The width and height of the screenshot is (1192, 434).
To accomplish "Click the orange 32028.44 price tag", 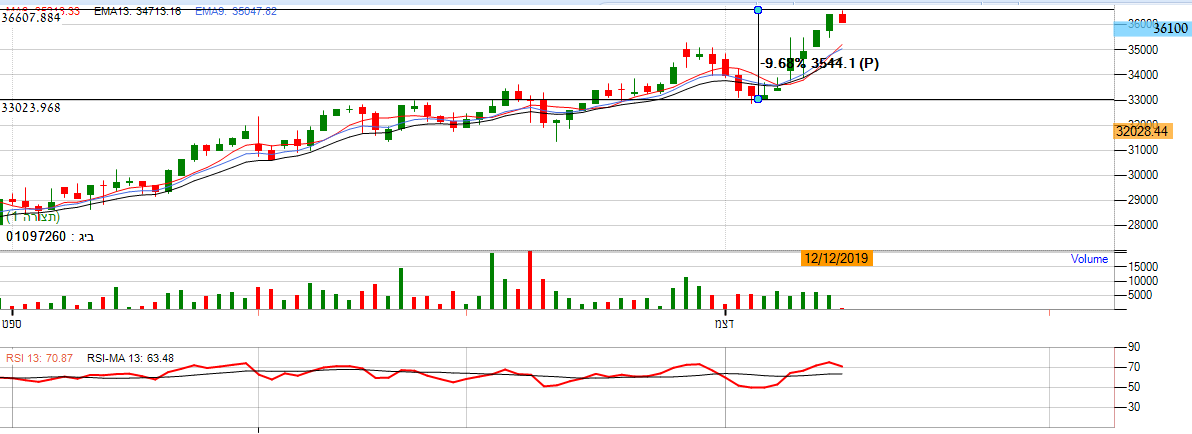I will pyautogui.click(x=1142, y=131).
